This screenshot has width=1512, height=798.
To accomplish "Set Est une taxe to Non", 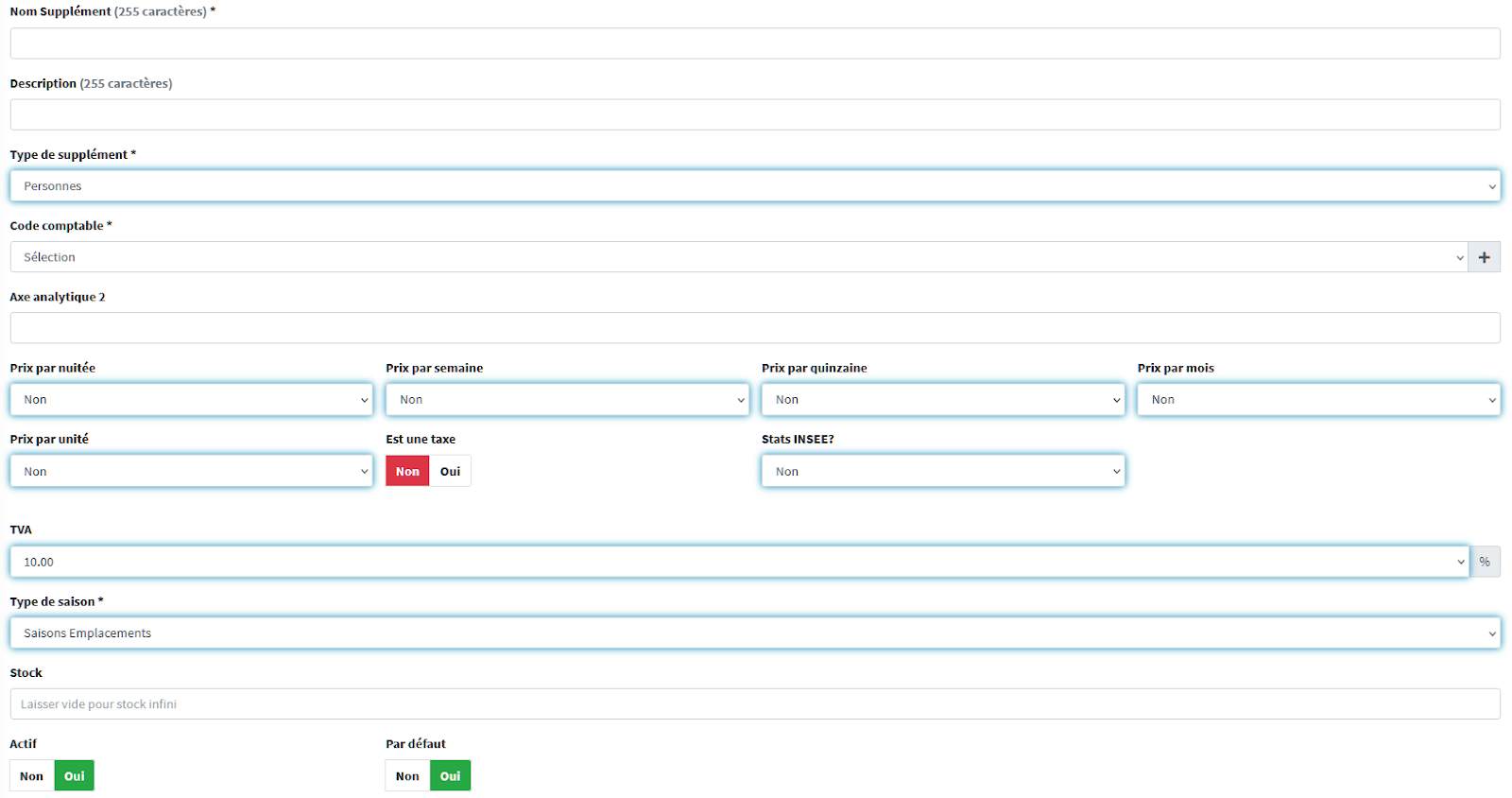I will (407, 471).
